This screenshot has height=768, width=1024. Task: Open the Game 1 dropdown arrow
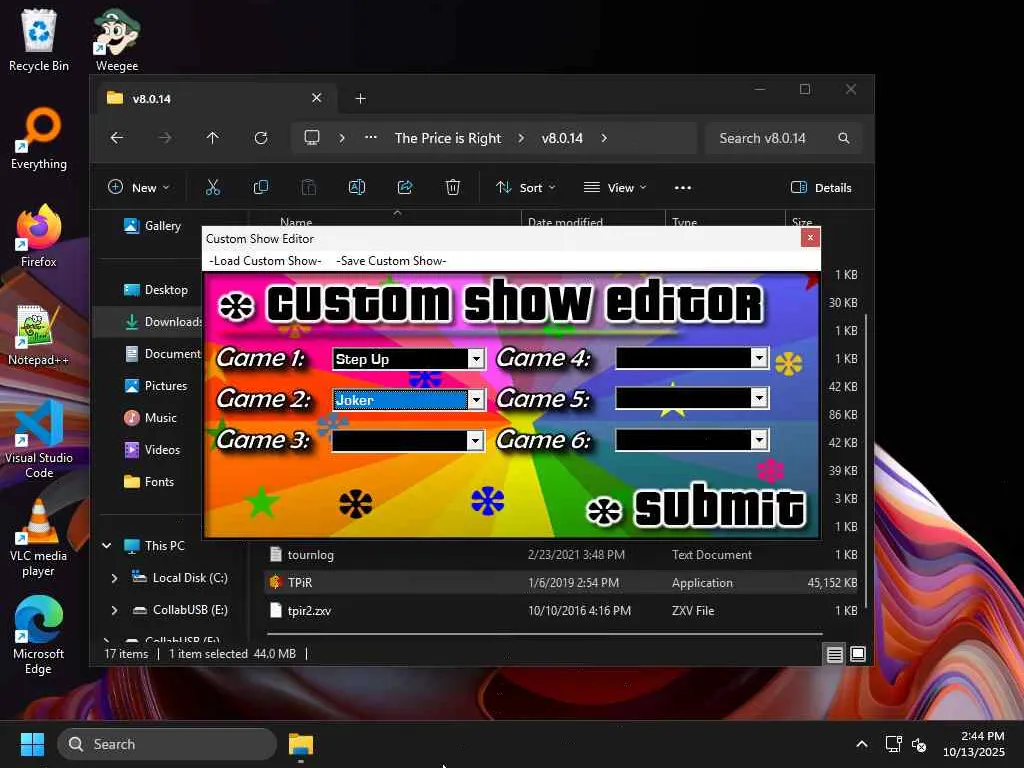pos(476,359)
